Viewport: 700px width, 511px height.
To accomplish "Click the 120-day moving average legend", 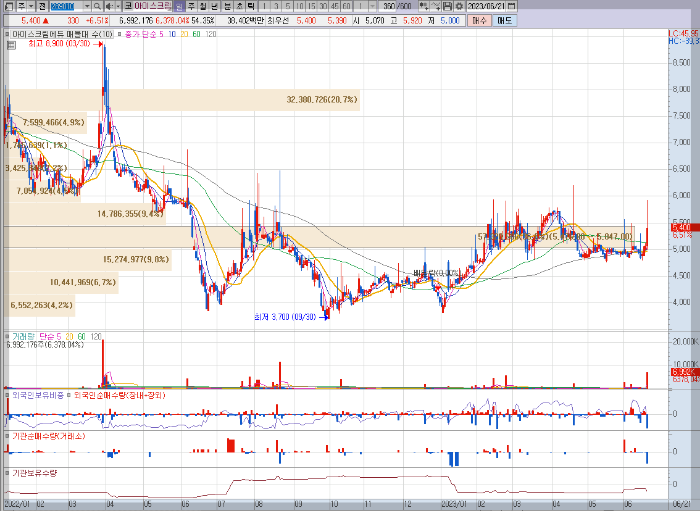I will [x=211, y=34].
